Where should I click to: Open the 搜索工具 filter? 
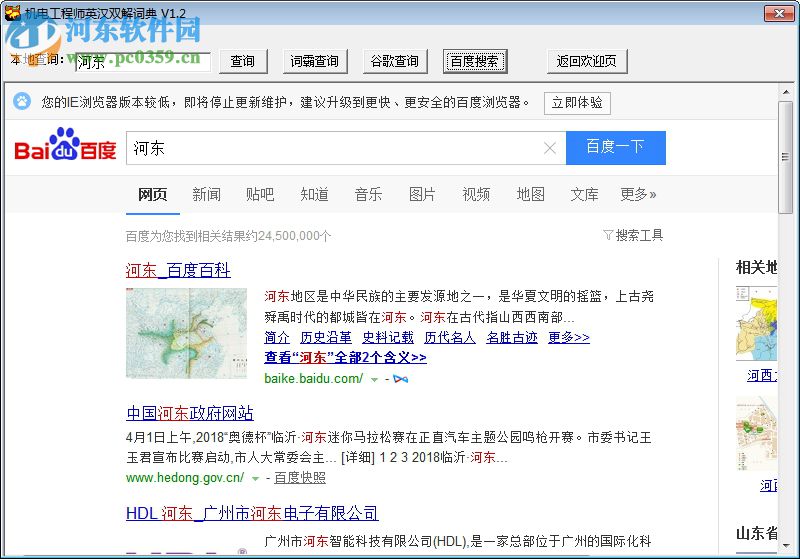[633, 235]
